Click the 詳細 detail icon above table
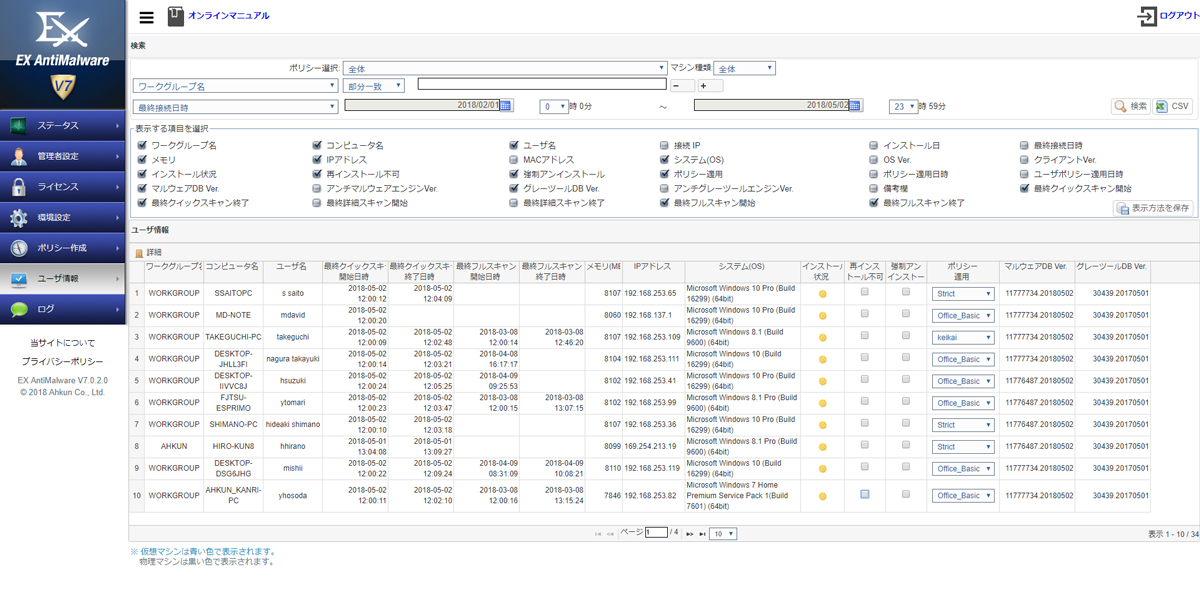 tap(139, 253)
